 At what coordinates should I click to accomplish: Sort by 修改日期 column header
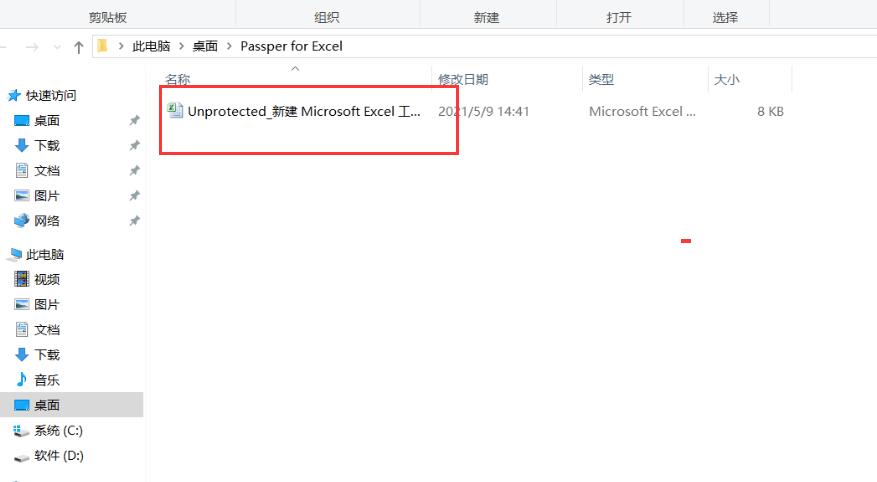(x=463, y=79)
